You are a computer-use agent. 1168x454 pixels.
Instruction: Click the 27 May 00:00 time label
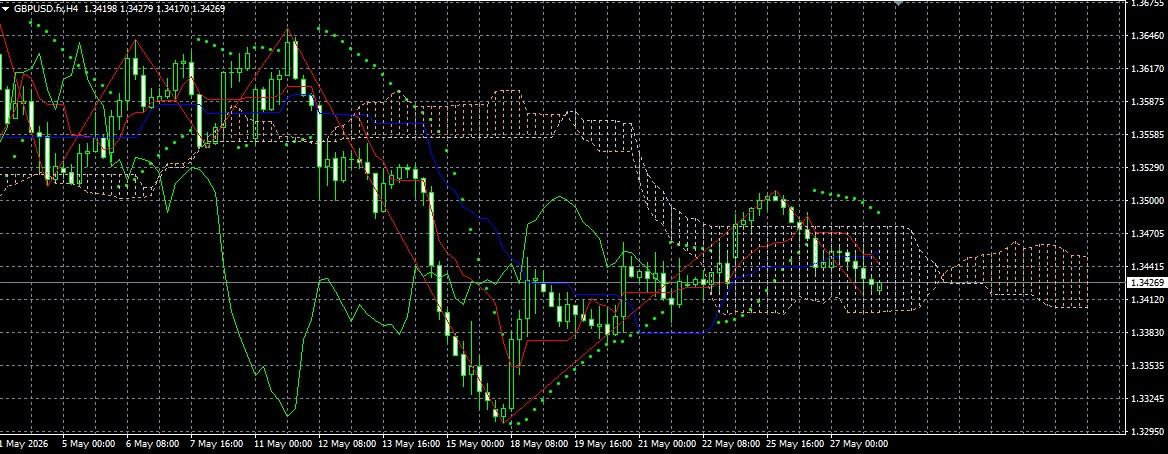(858, 444)
